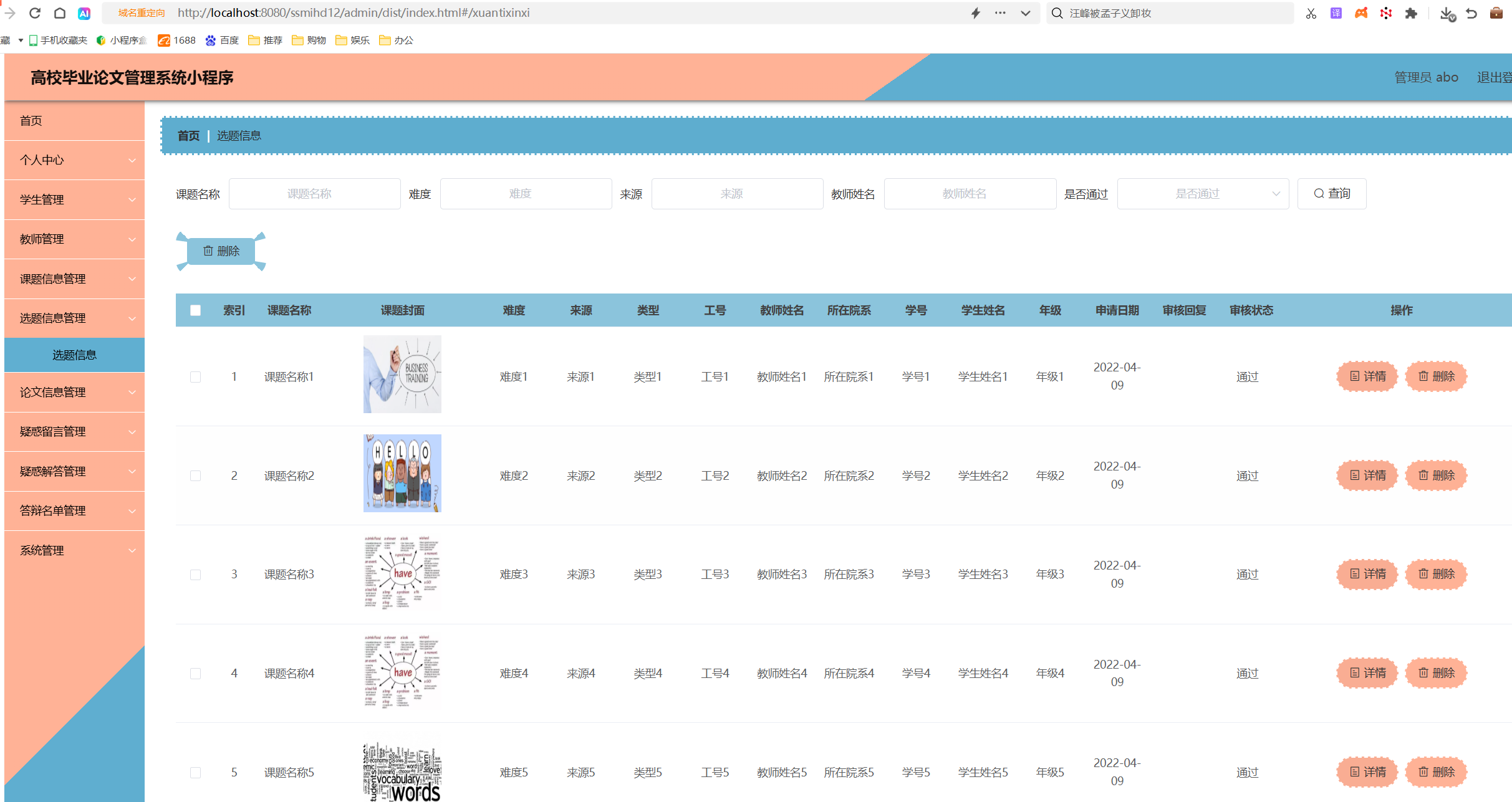
Task: Click the downloads icon in the browser toolbar
Action: point(1447,12)
